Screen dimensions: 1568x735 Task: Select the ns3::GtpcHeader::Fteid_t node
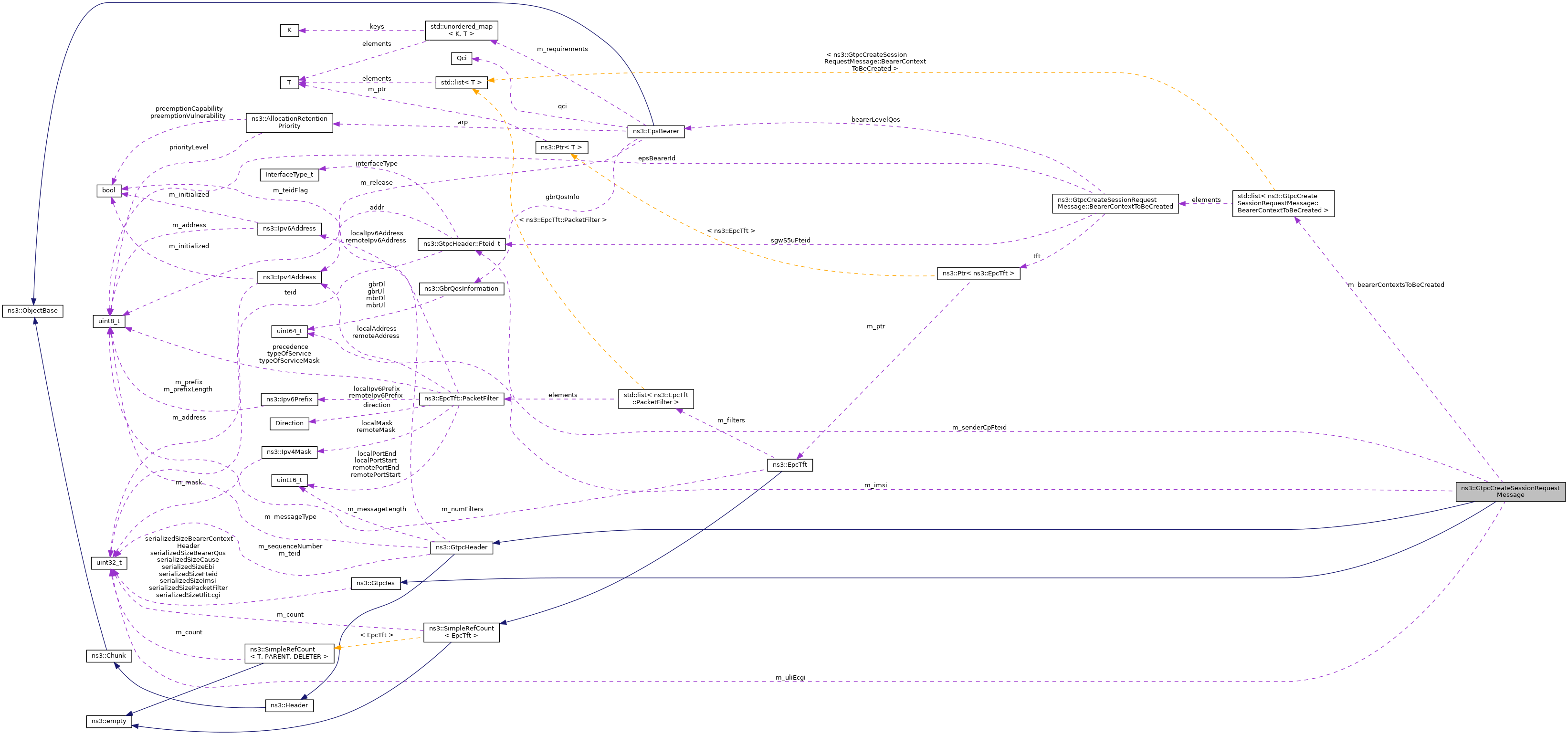tap(462, 244)
